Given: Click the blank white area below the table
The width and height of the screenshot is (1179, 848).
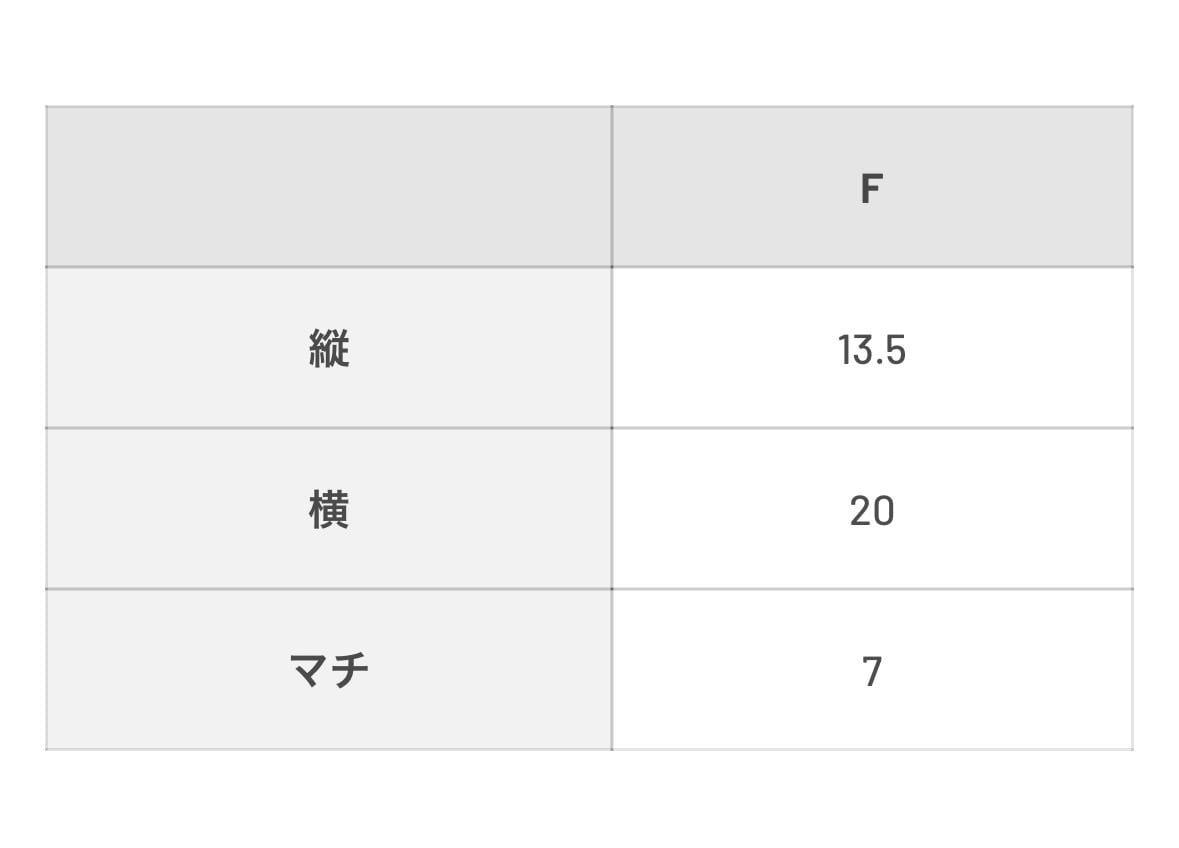Looking at the screenshot, I should tap(590, 800).
